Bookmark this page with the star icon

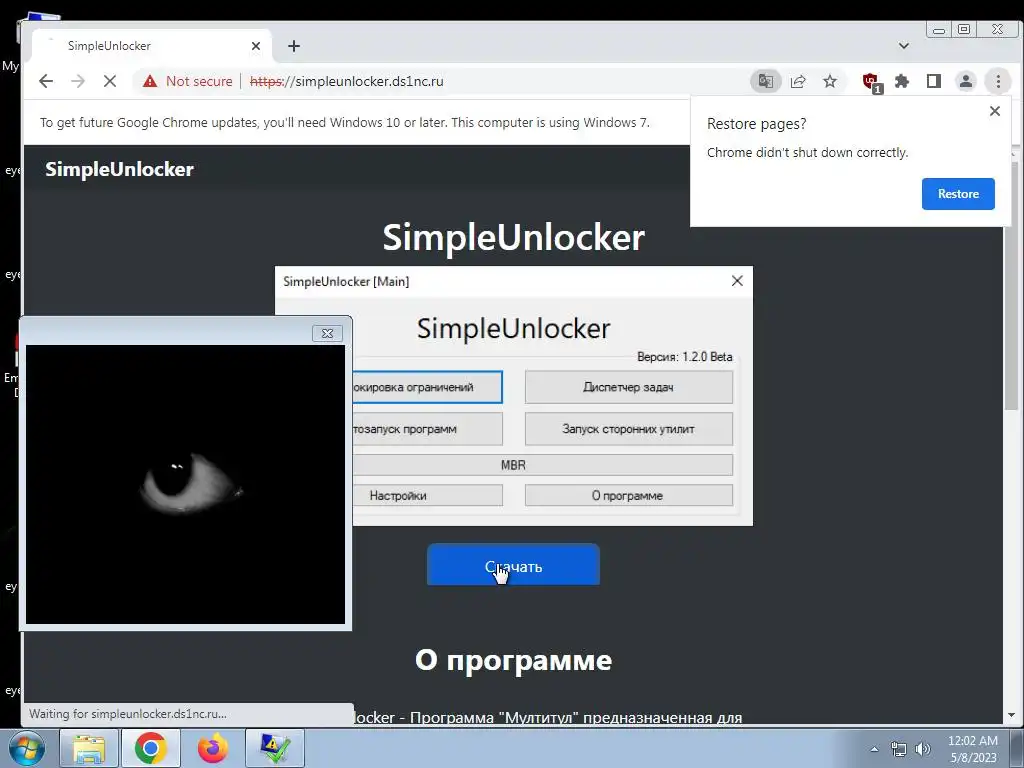pyautogui.click(x=830, y=81)
